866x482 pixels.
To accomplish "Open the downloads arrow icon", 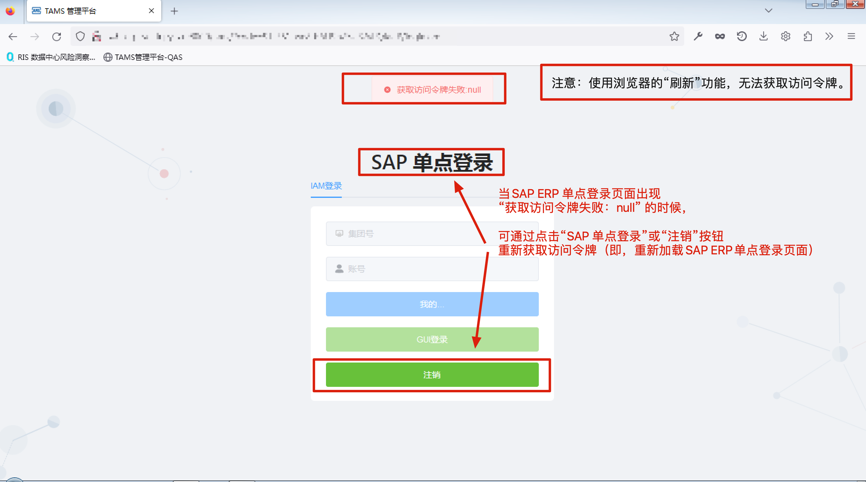I will pos(763,36).
